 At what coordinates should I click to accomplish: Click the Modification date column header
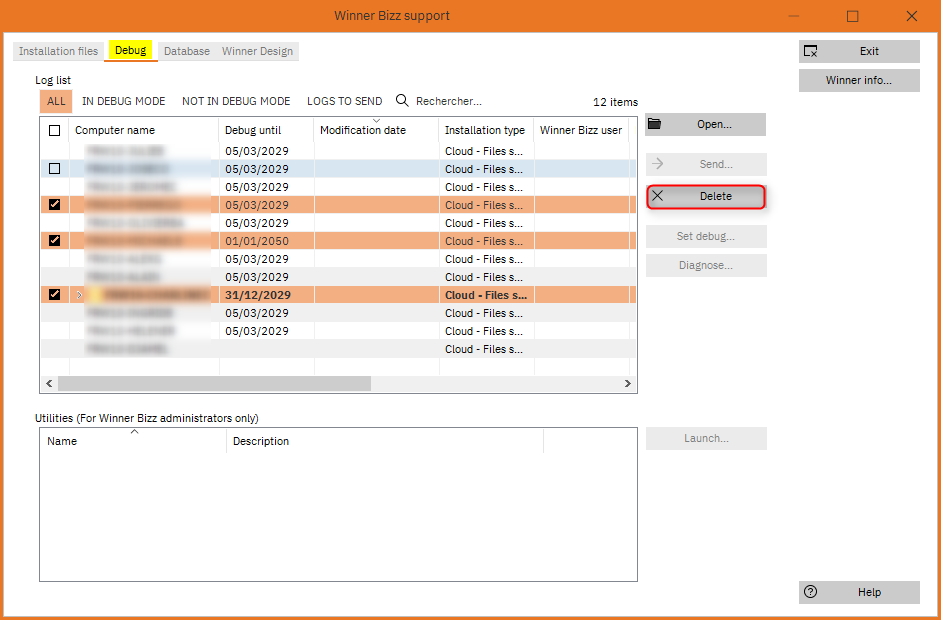[x=376, y=130]
